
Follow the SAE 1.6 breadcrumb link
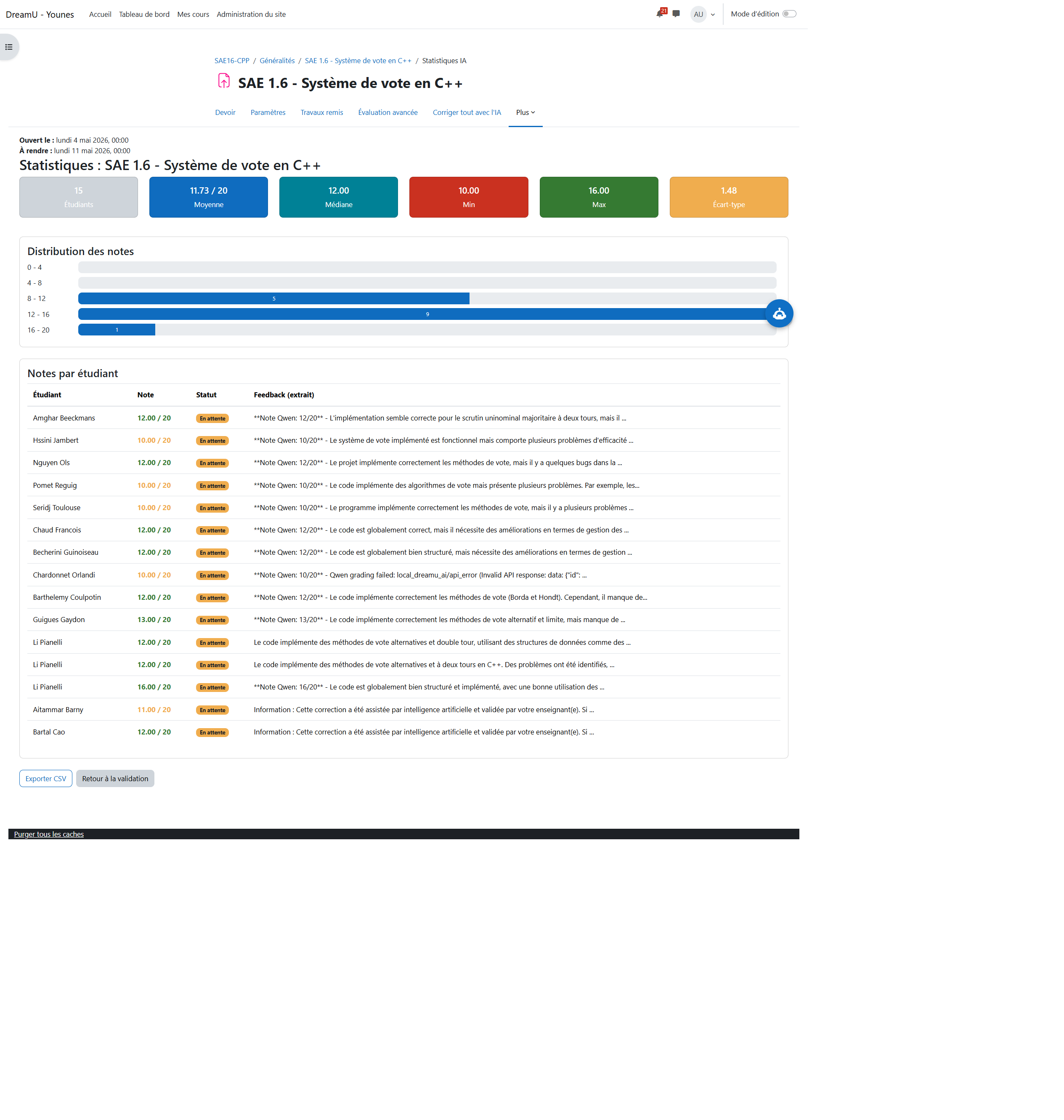(x=358, y=61)
